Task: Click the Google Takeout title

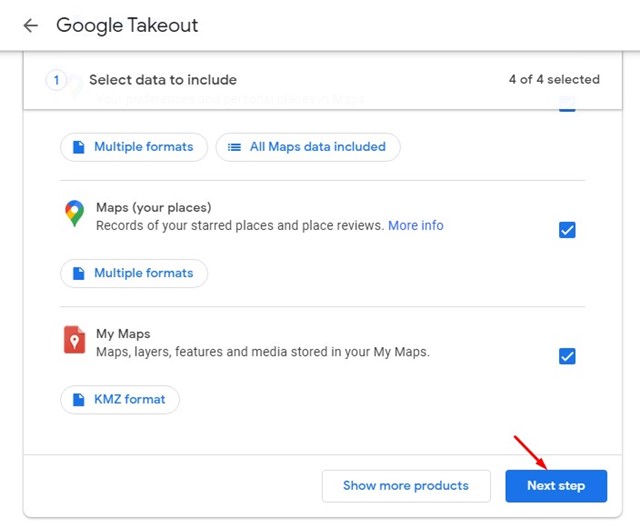Action: pos(127,25)
